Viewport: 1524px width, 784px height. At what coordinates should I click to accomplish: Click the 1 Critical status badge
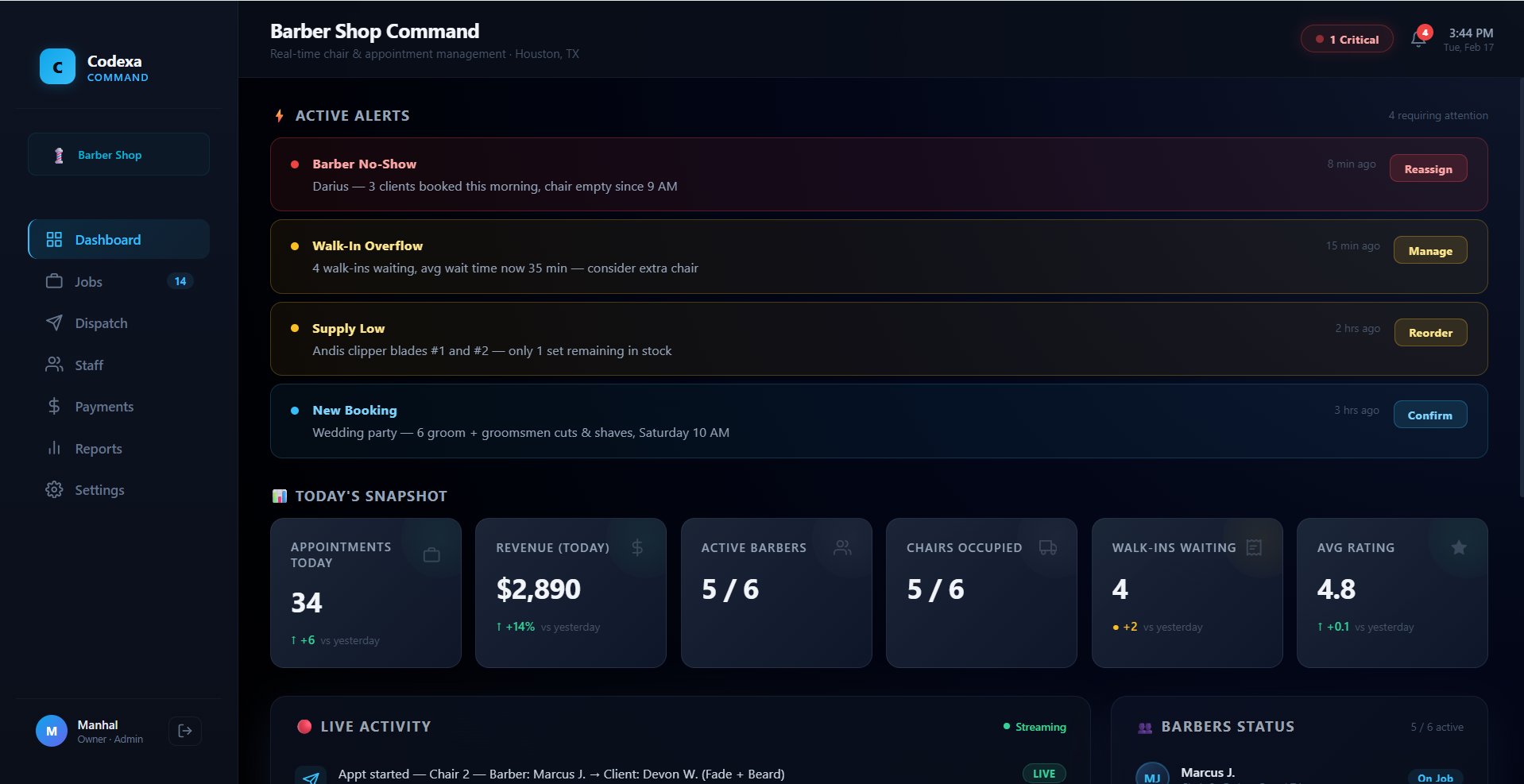(1346, 38)
